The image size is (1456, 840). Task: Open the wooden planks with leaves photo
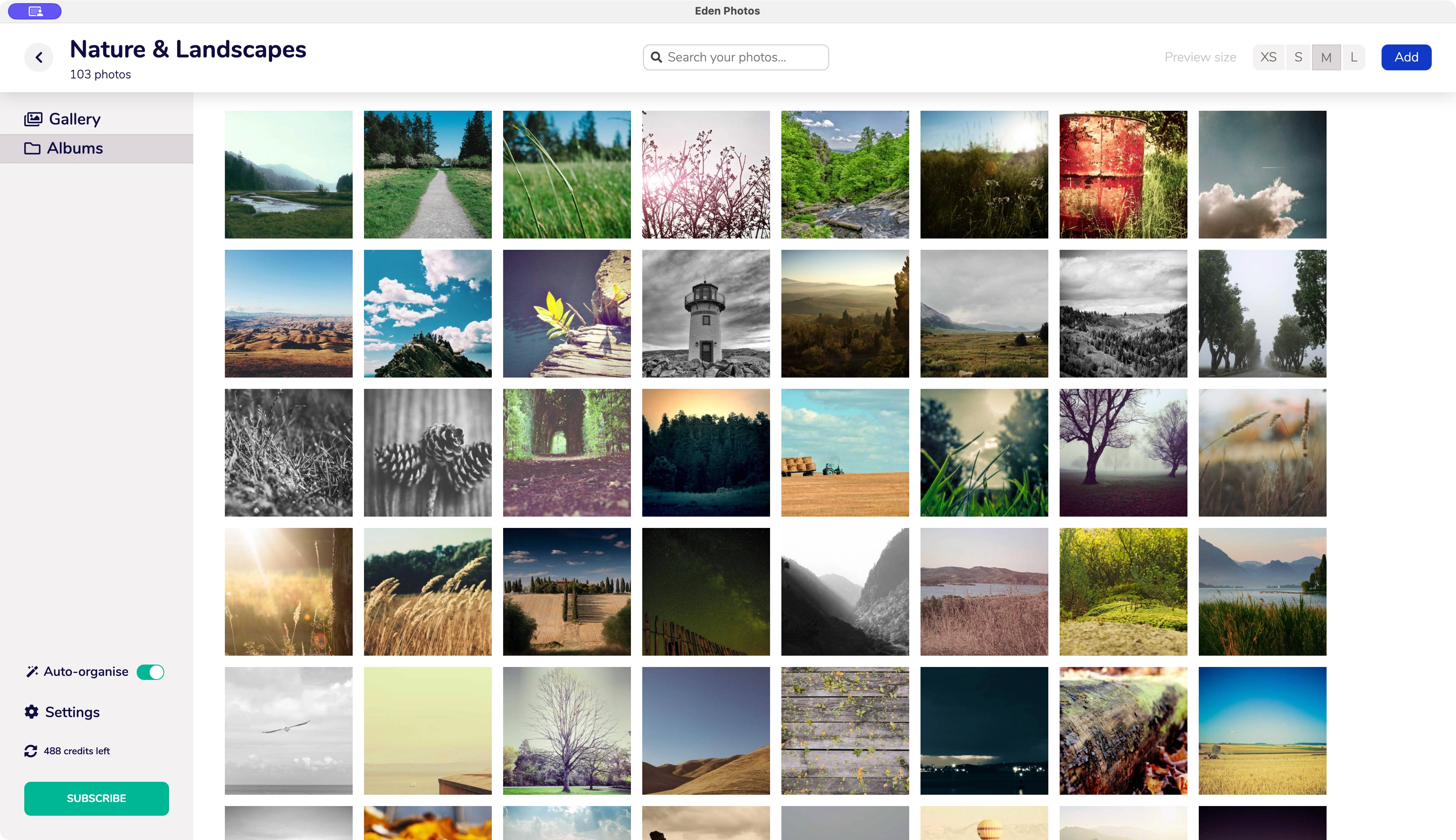coord(845,731)
